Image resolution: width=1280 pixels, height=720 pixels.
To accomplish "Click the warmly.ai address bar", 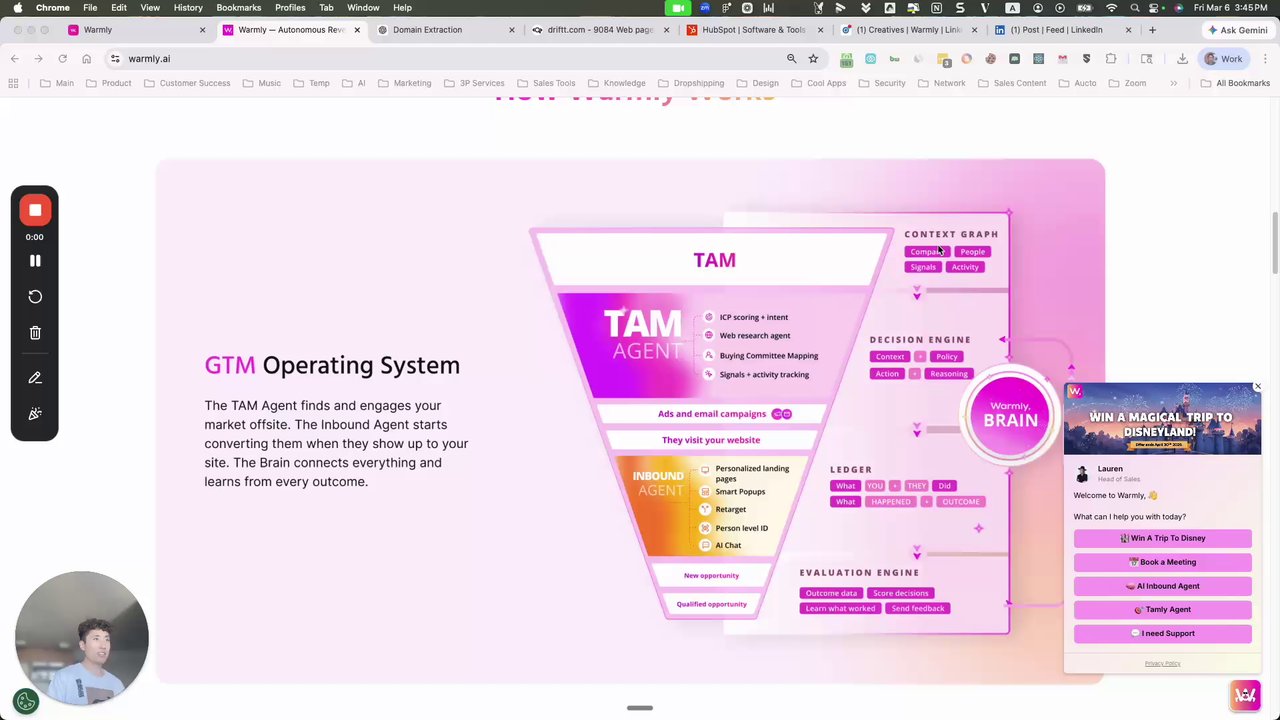I will click(450, 59).
